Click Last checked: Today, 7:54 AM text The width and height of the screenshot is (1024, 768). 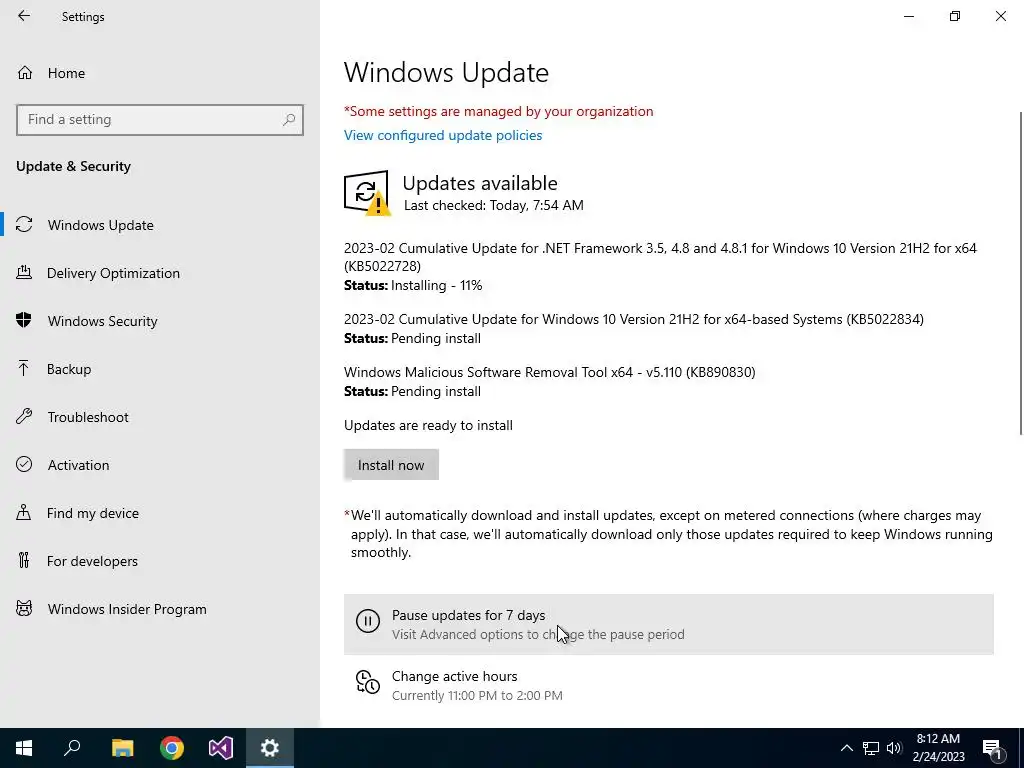coord(494,205)
